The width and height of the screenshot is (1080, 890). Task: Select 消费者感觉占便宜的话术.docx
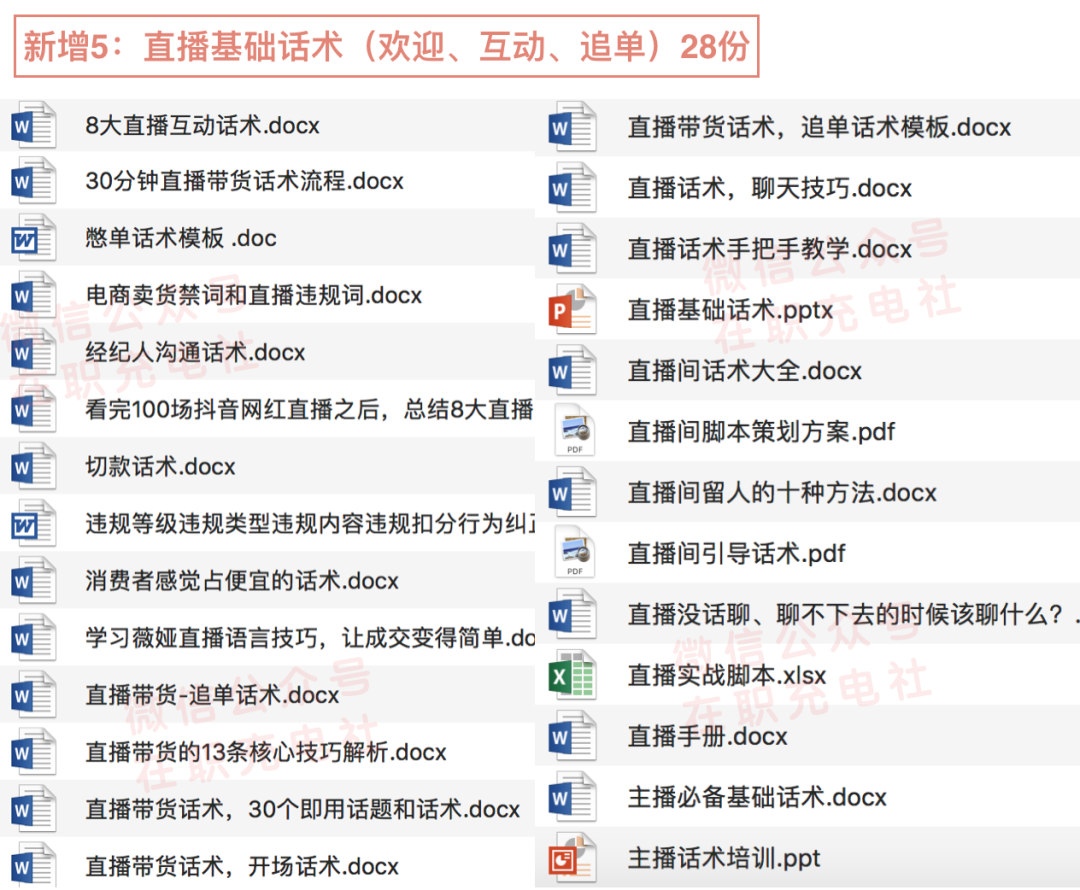tap(243, 581)
